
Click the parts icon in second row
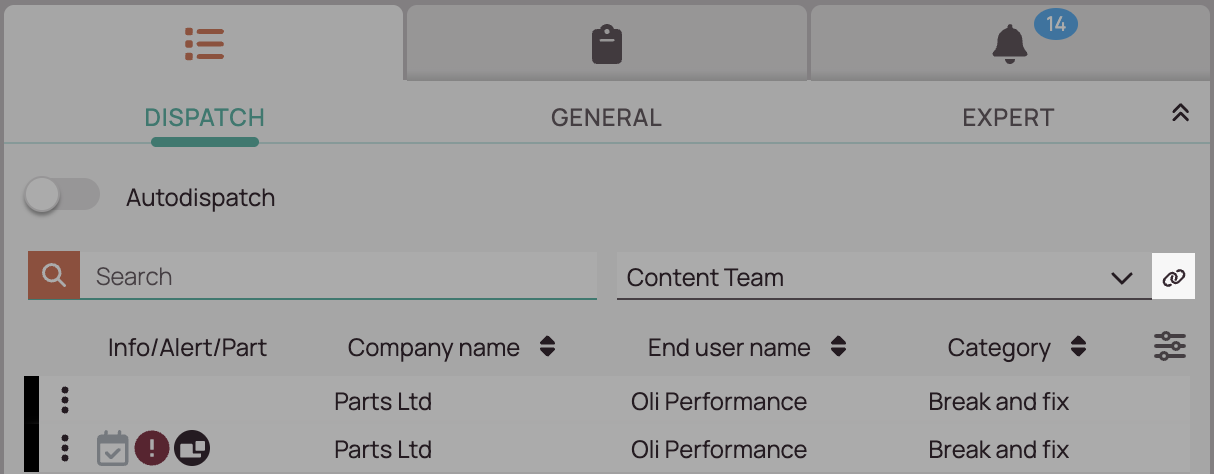[192, 448]
